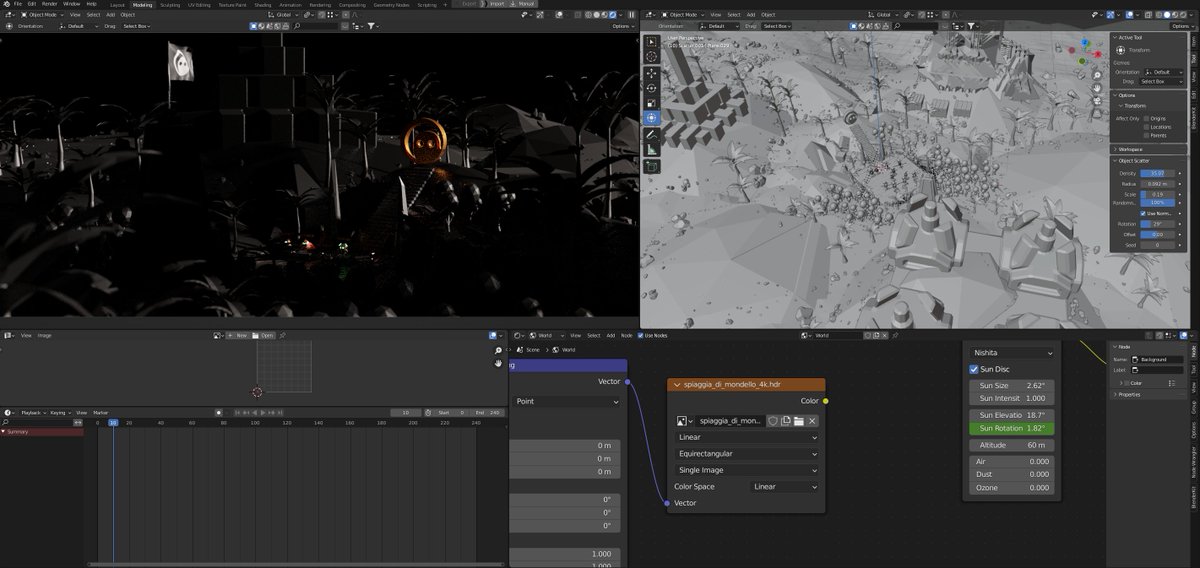Open image file with the folder icon in HDR node

(x=799, y=421)
